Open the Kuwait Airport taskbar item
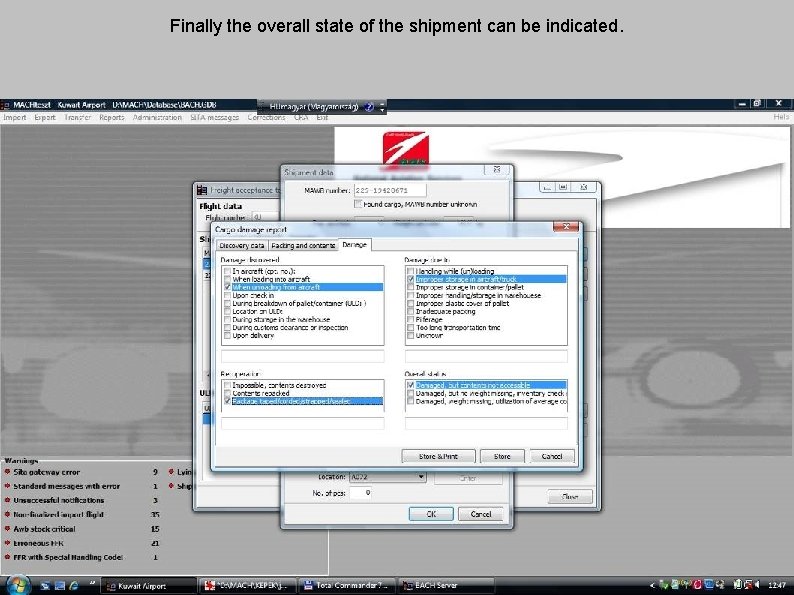Viewport: 794px width, 595px height. coord(149,586)
